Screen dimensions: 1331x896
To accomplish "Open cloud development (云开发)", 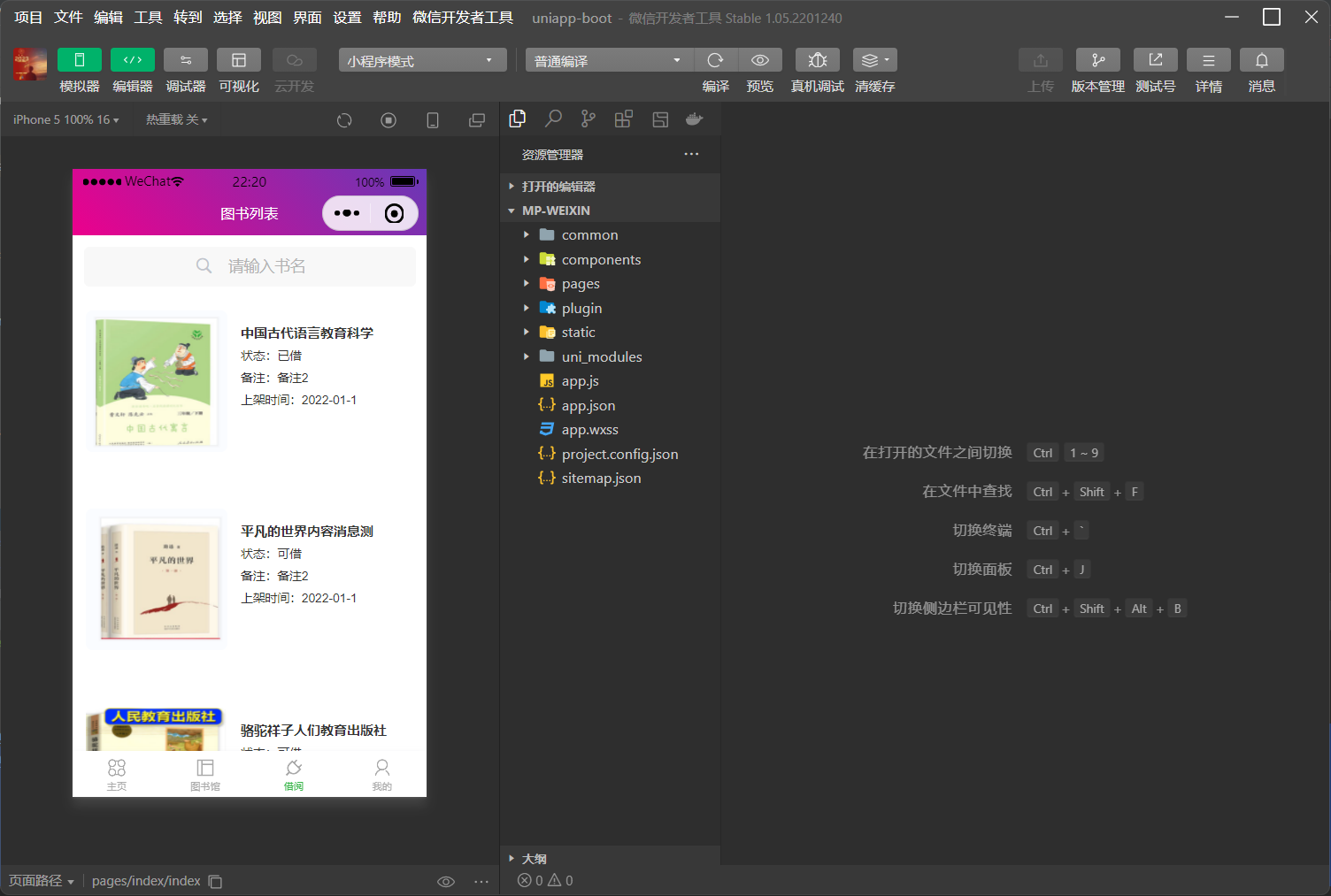I will tap(295, 59).
